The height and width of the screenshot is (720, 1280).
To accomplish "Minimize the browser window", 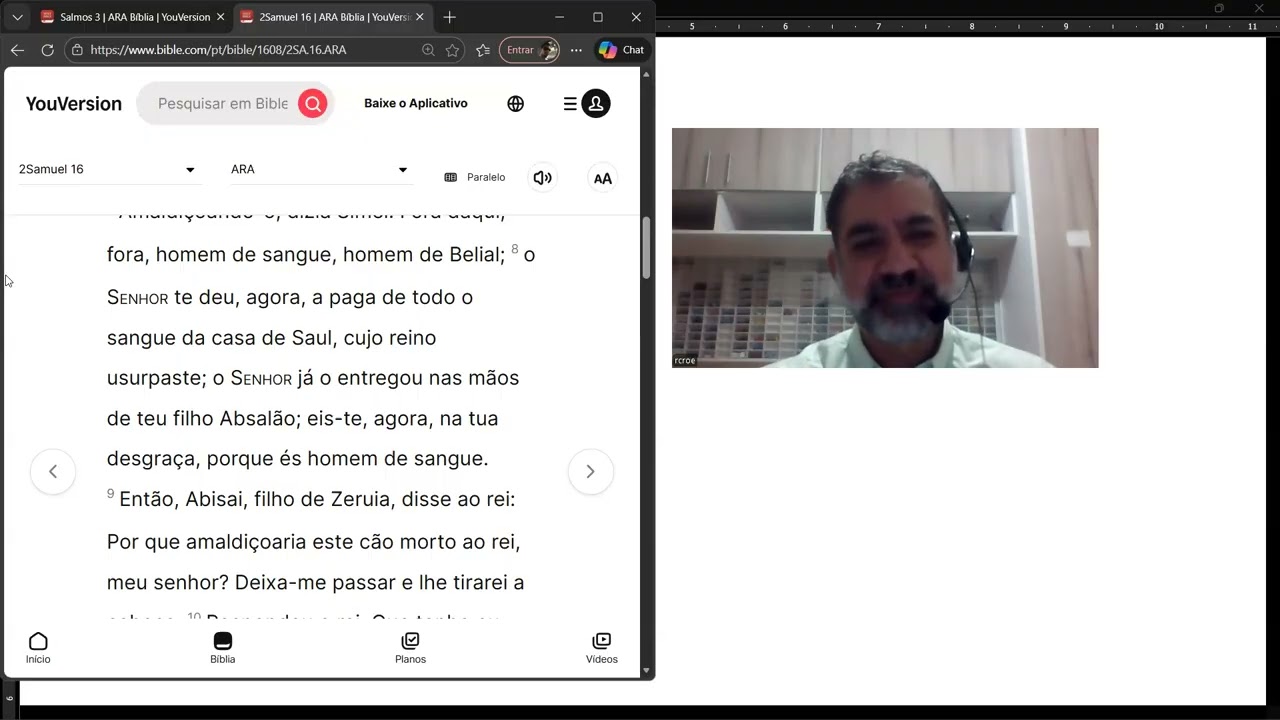I will (x=560, y=17).
